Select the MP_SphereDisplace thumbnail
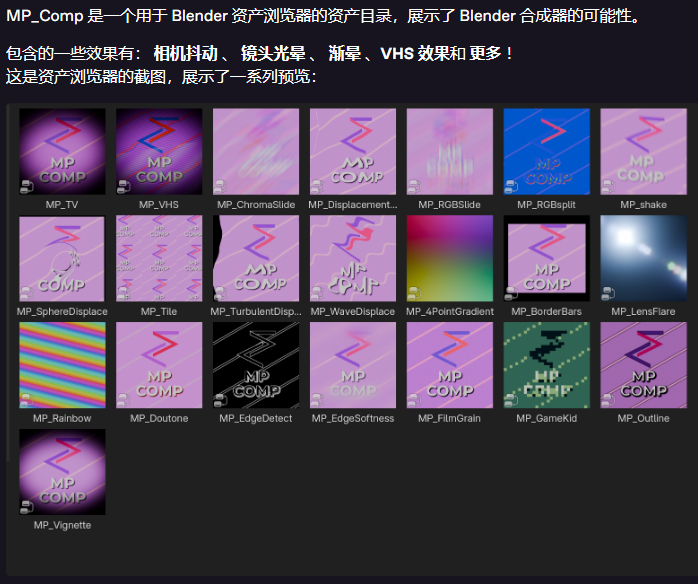 62,258
